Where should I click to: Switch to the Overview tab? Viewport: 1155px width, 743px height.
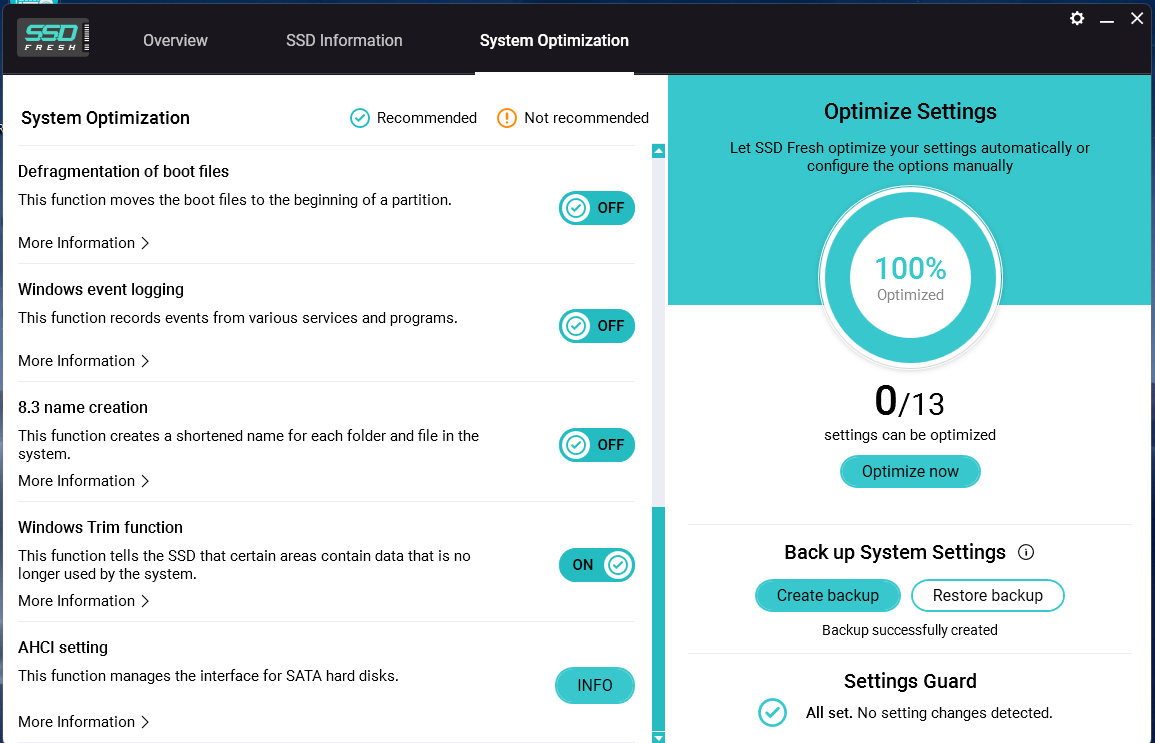point(175,41)
